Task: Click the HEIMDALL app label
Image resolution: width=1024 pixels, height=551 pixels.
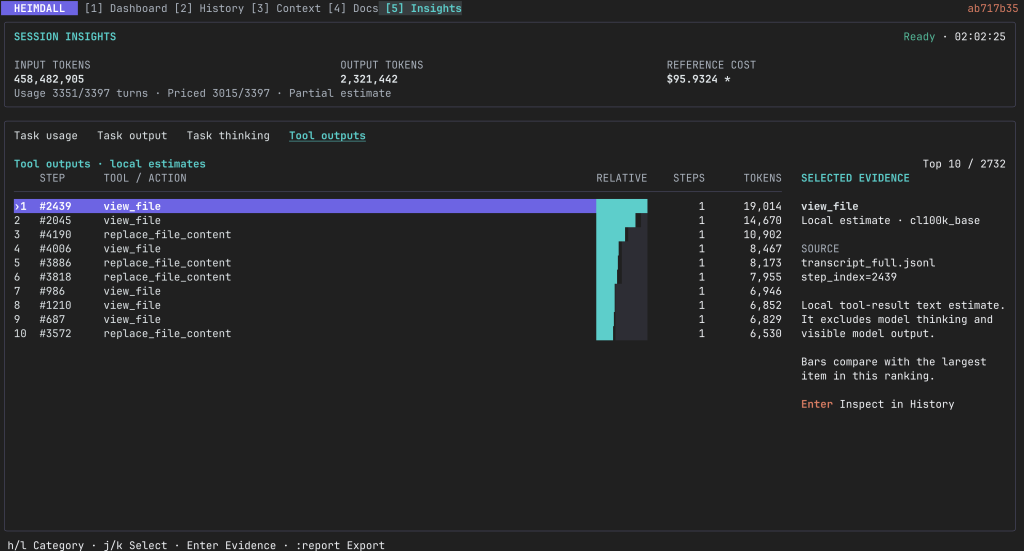Action: 39,8
